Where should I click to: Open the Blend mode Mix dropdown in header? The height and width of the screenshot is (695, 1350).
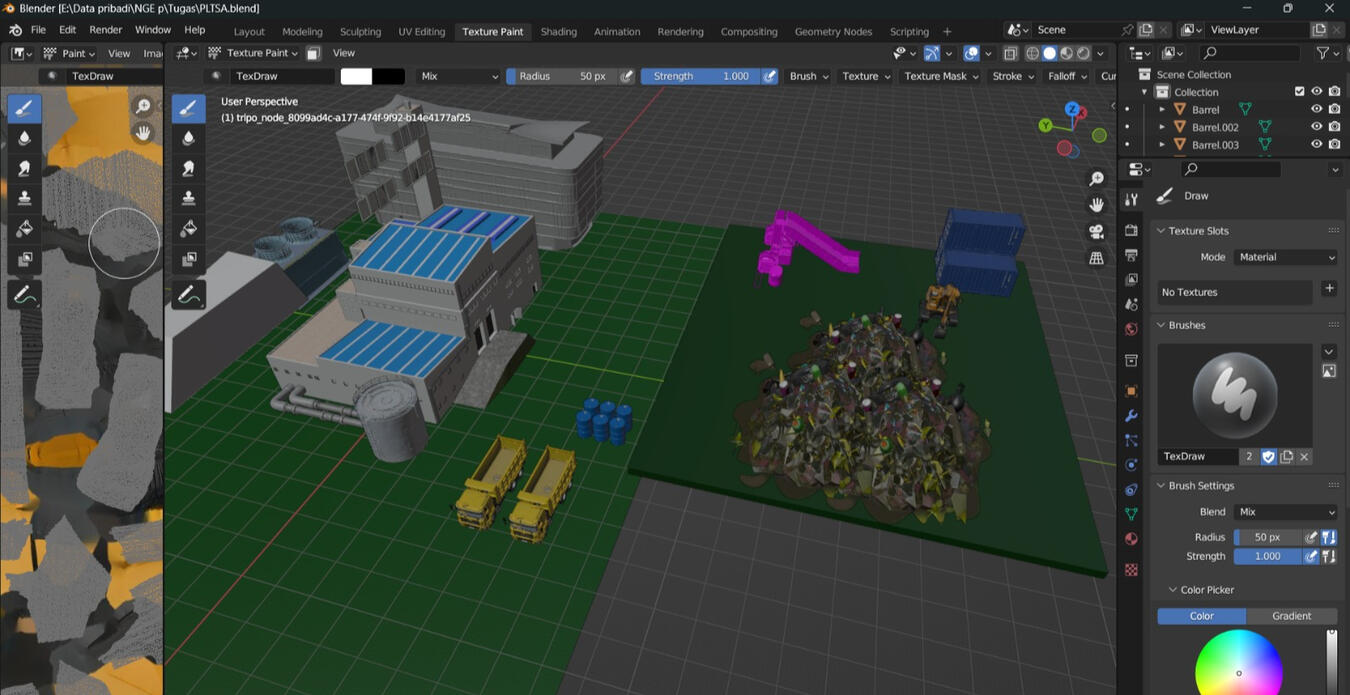pos(458,76)
